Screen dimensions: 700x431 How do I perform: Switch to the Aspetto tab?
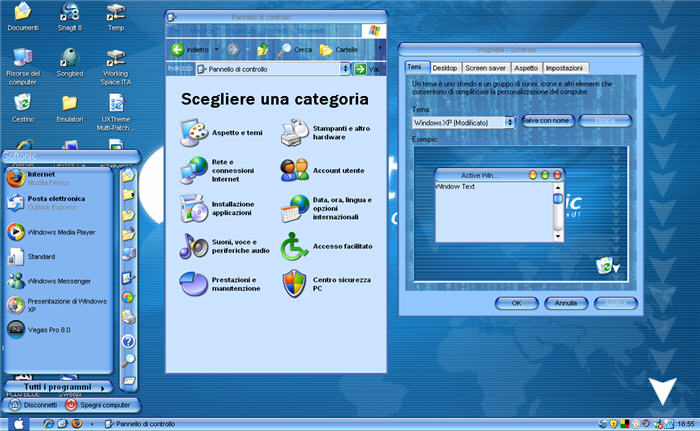pos(526,68)
